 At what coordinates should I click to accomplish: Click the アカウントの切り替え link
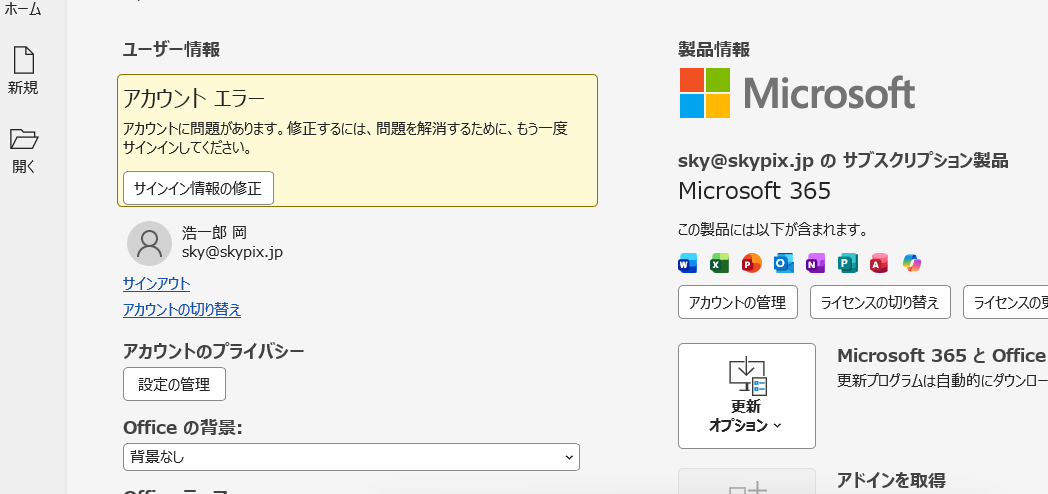pos(182,310)
